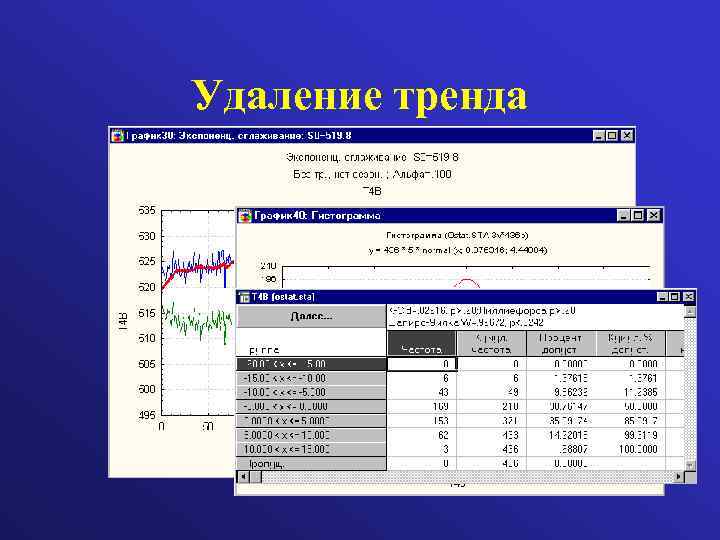The image size is (720, 540).
Task: Minimize the График30 exponential smoothing window
Action: point(598,135)
